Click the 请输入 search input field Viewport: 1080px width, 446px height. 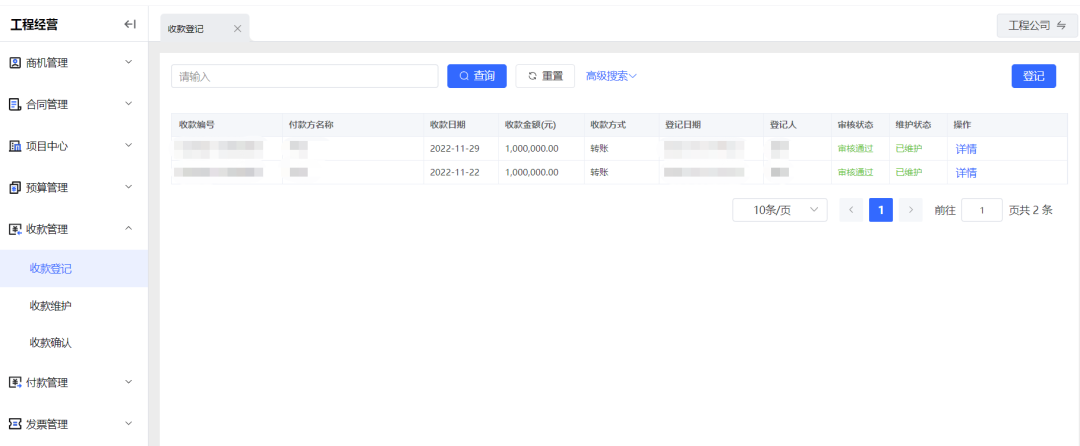[304, 76]
